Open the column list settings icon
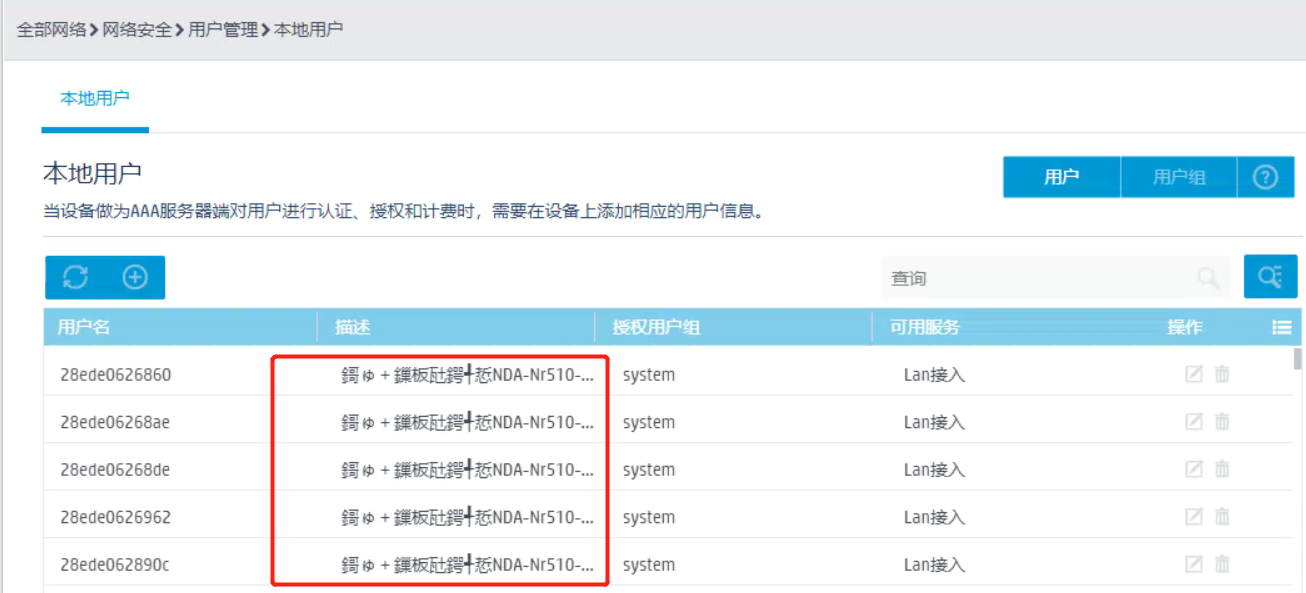The image size is (1306, 593). point(1281,327)
